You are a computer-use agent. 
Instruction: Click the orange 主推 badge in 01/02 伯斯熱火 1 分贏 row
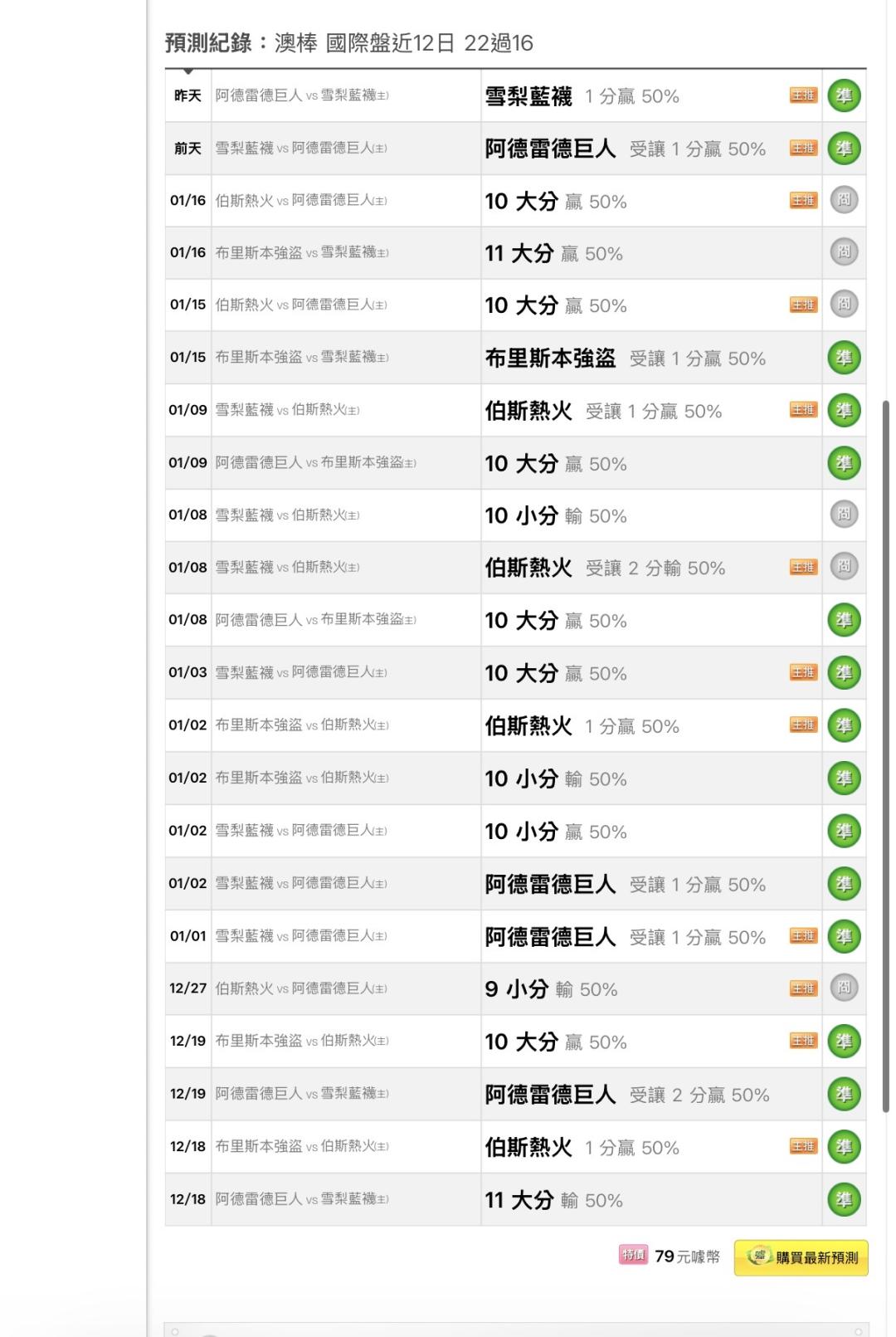tap(803, 725)
